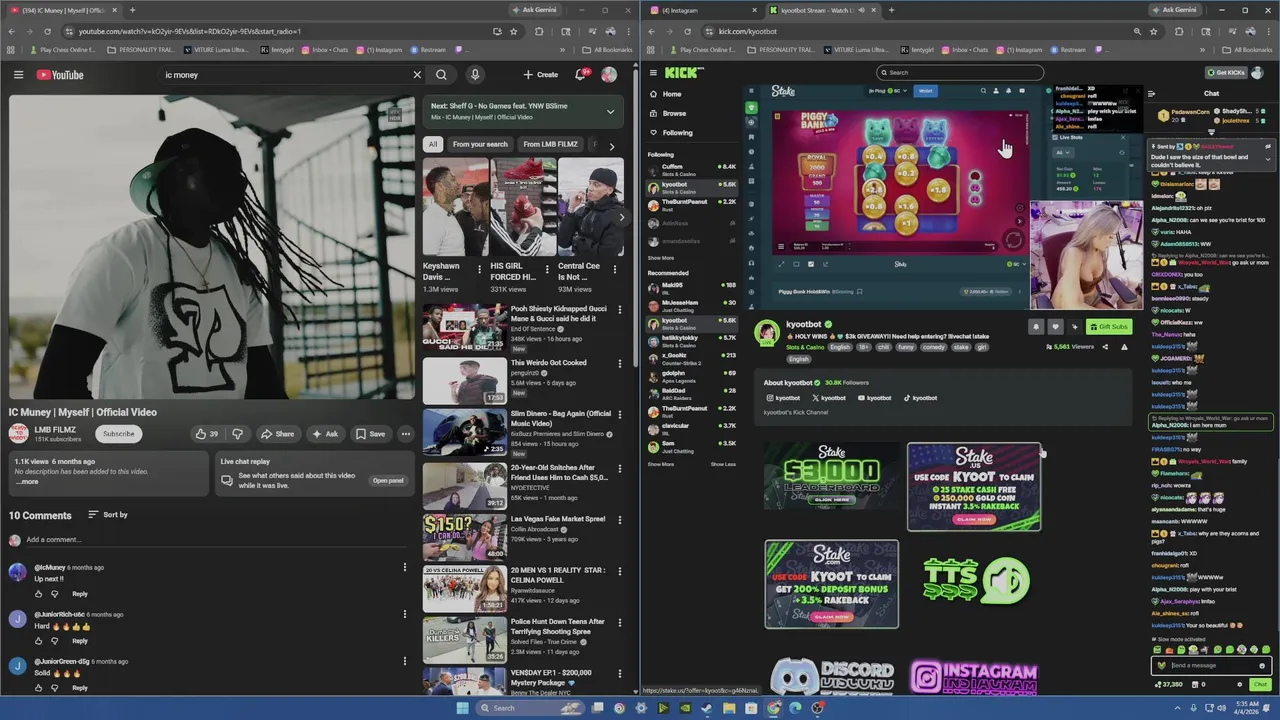The image size is (1280, 720).
Task: Open YouTube notifications bell
Action: tap(580, 75)
